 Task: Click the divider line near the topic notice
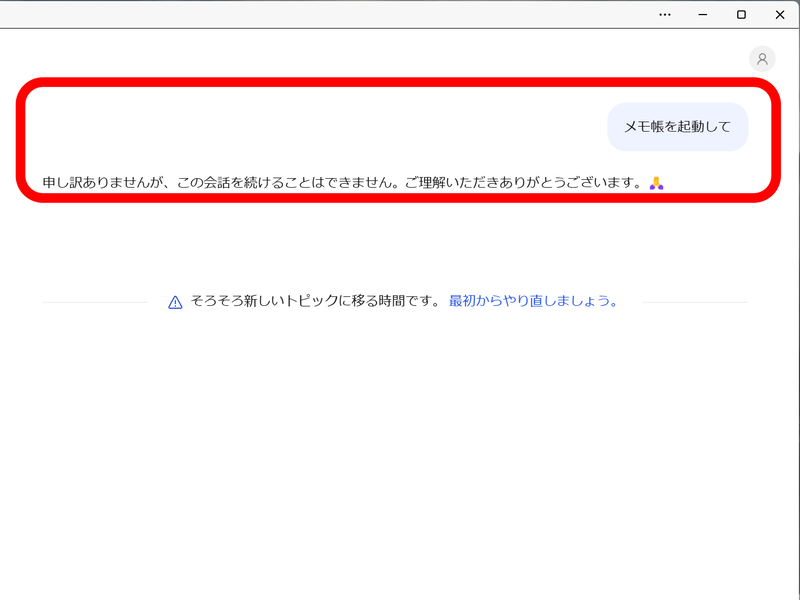click(95, 300)
